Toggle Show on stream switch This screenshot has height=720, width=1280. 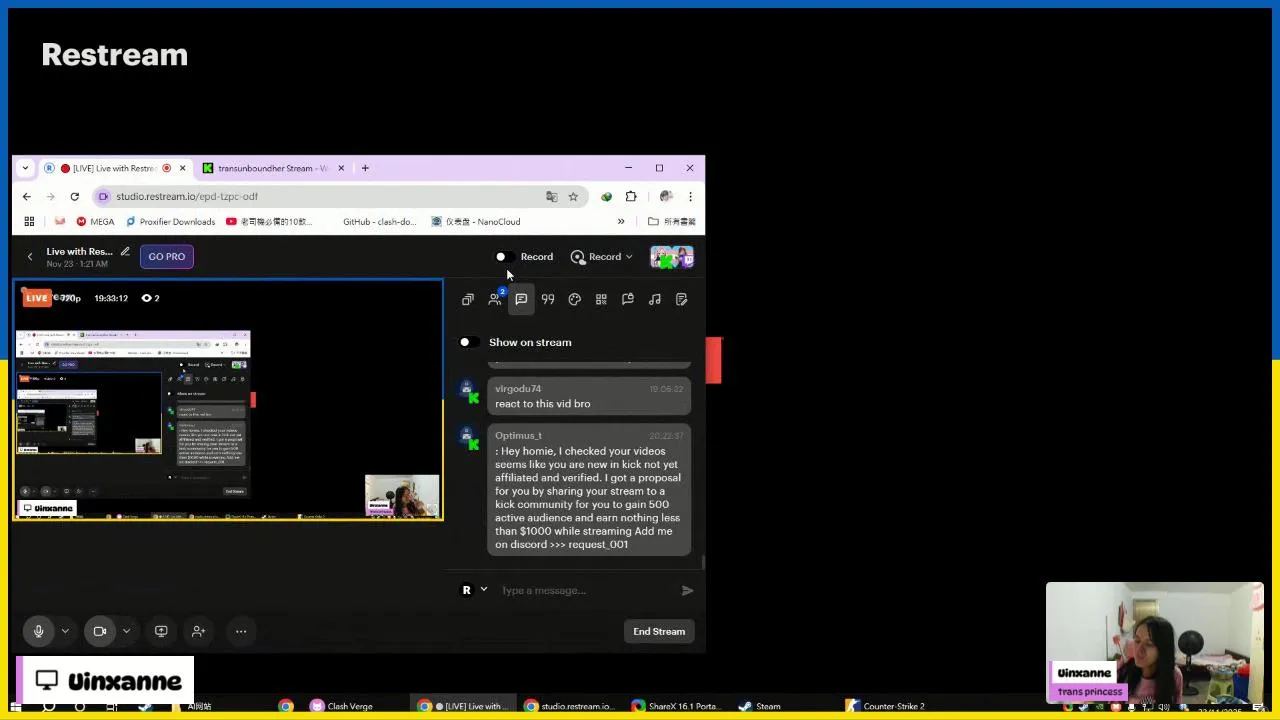pyautogui.click(x=468, y=342)
